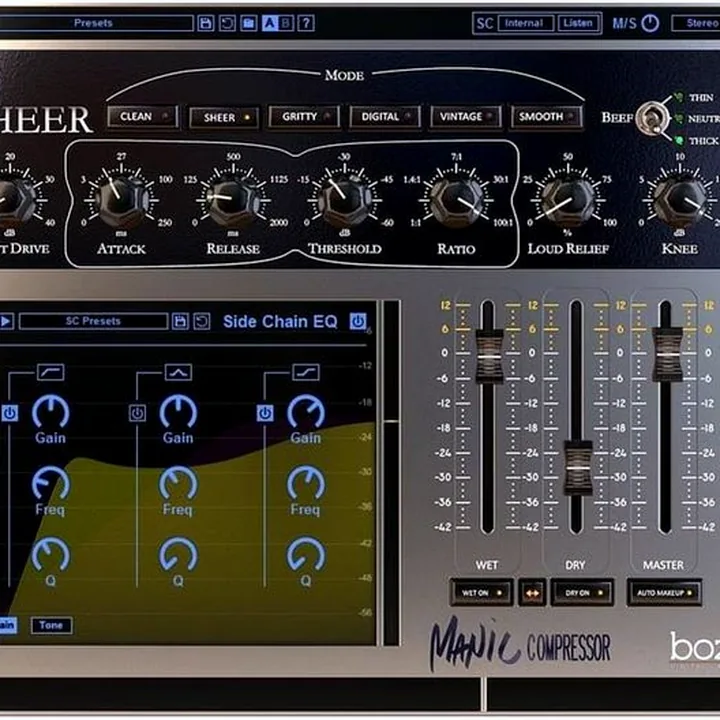The width and height of the screenshot is (720, 720).
Task: Toggle the middle EQ band power
Action: click(137, 413)
